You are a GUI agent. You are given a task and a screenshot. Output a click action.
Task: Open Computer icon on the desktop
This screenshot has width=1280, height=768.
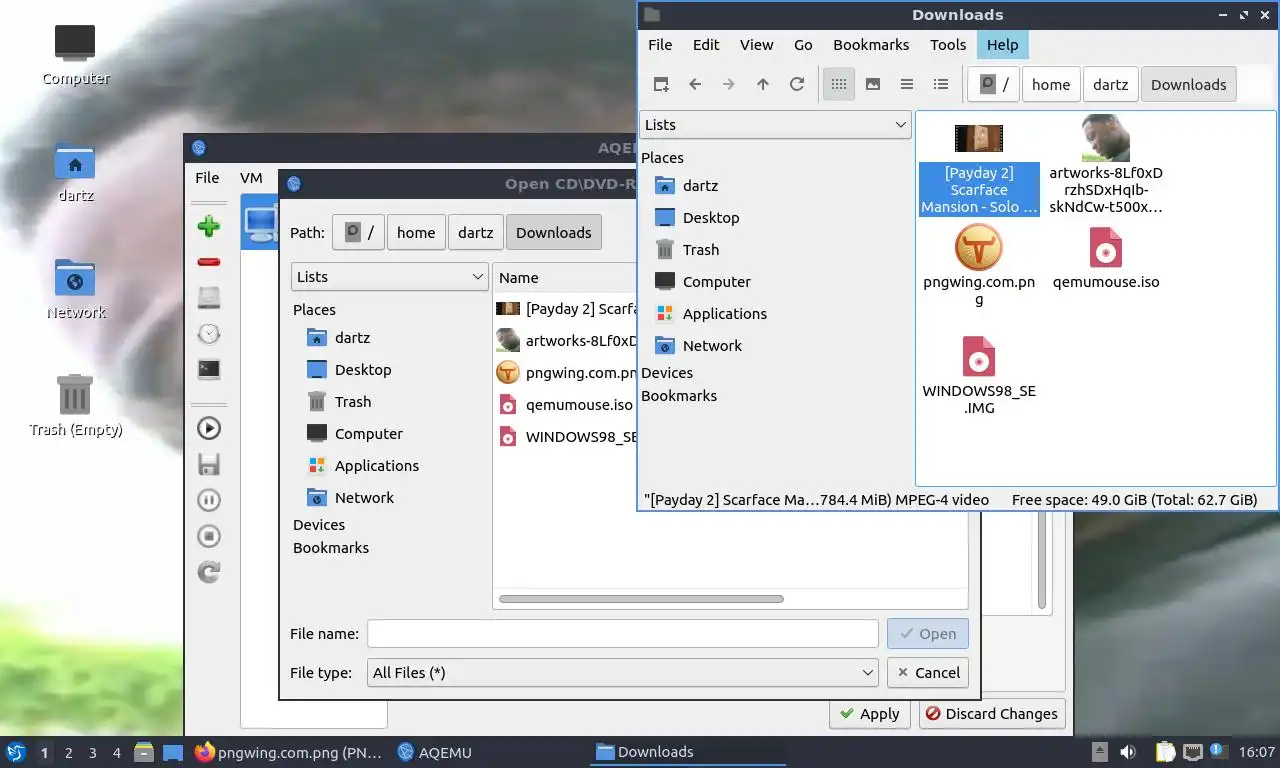click(x=76, y=55)
